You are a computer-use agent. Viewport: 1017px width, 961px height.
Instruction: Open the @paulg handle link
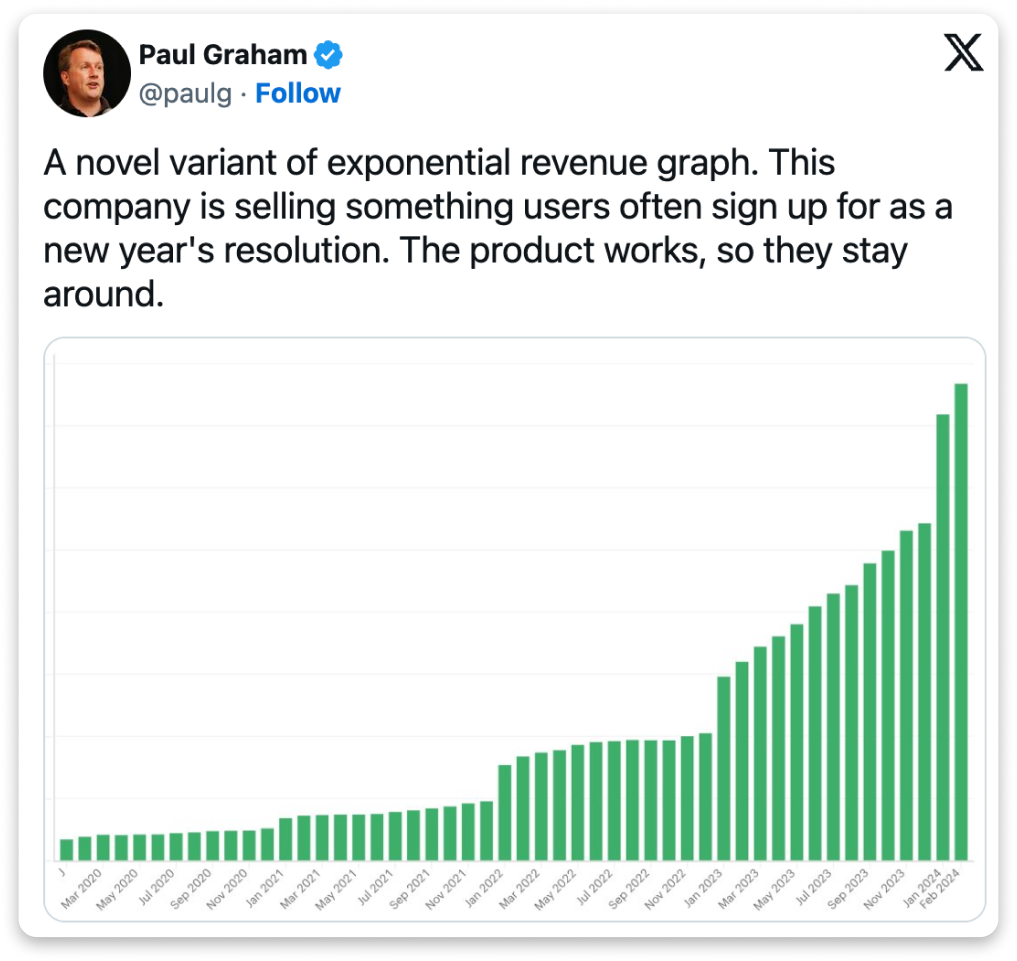pos(185,94)
